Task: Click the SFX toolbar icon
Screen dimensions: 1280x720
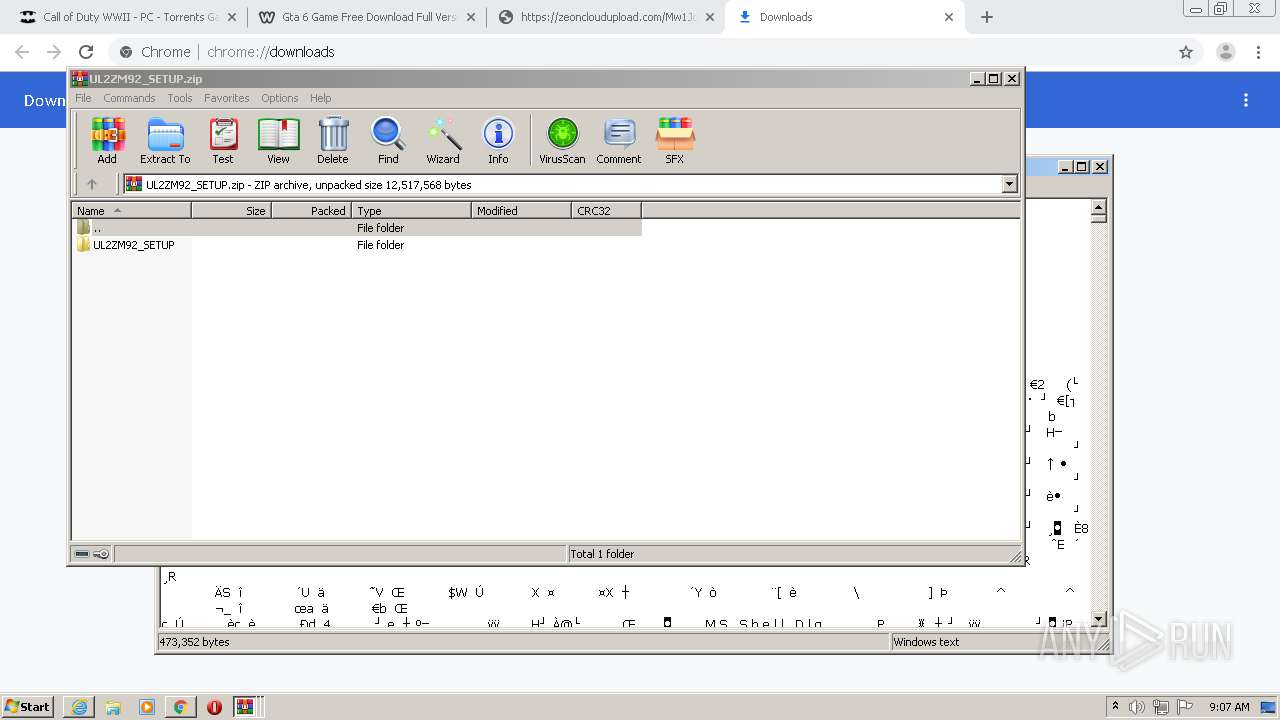Action: coord(675,141)
